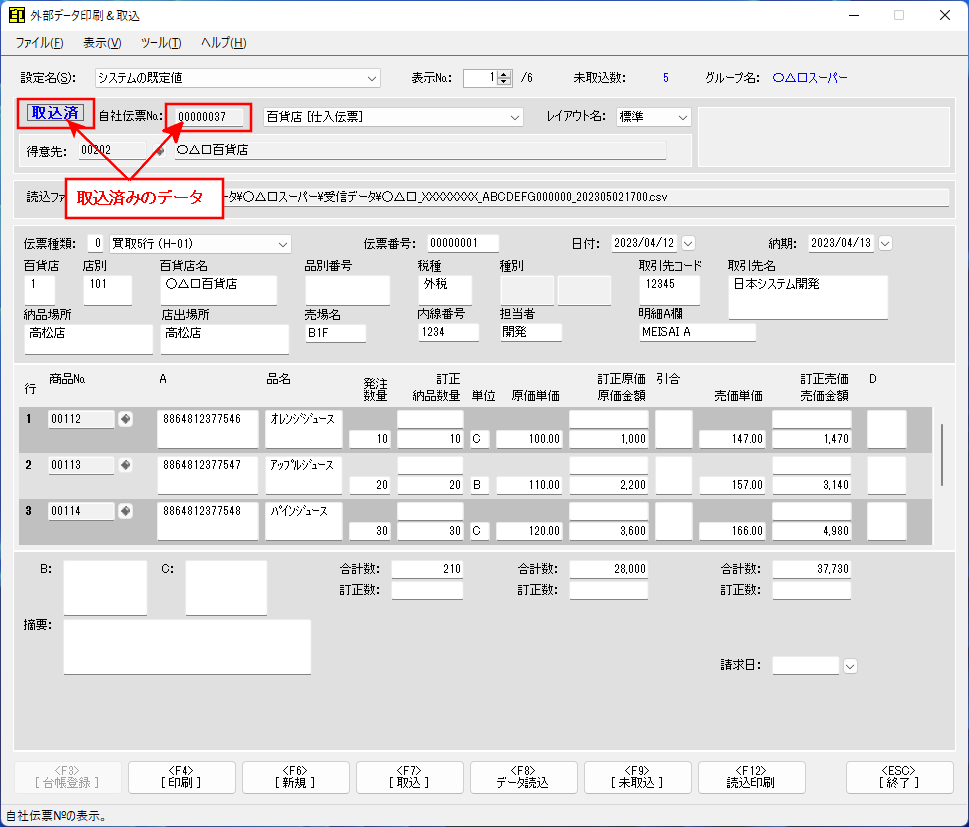
Task: Open the 納期 calendar dropdown
Action: (885, 244)
